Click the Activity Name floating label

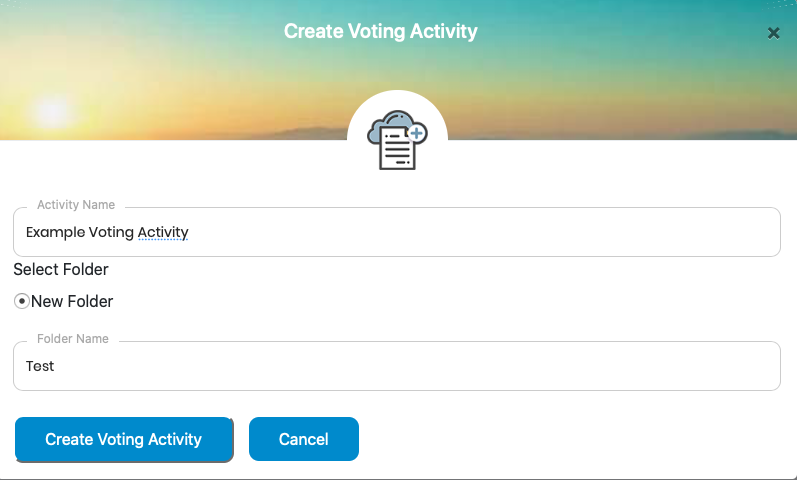pos(76,204)
